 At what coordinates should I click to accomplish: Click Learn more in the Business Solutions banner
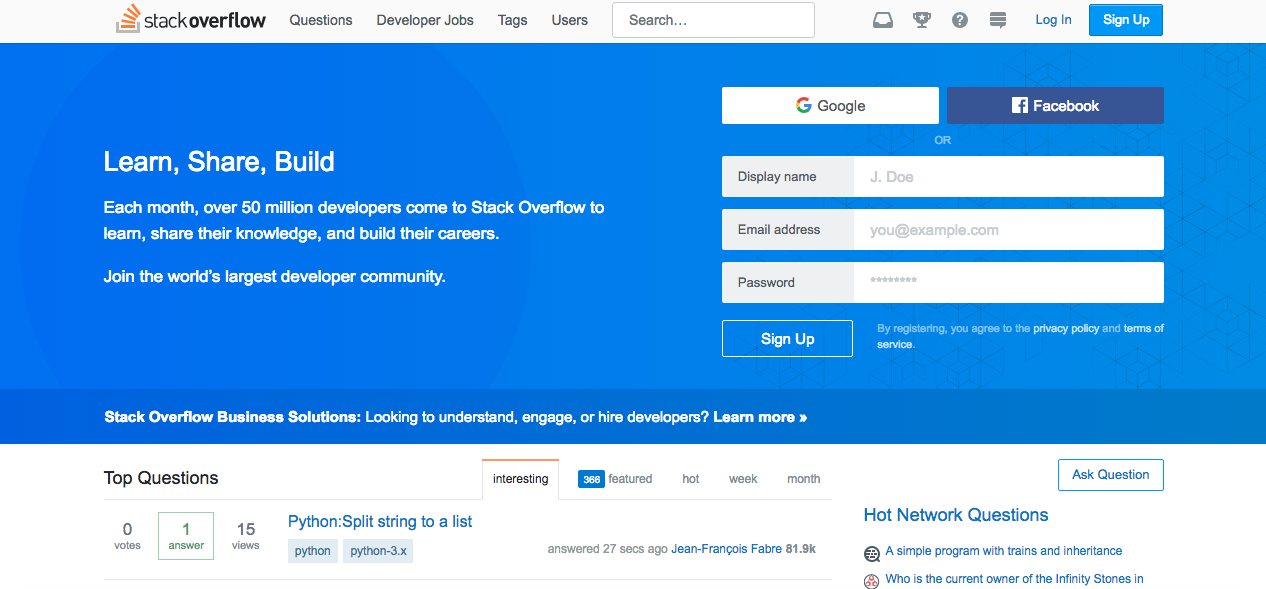[x=759, y=417]
